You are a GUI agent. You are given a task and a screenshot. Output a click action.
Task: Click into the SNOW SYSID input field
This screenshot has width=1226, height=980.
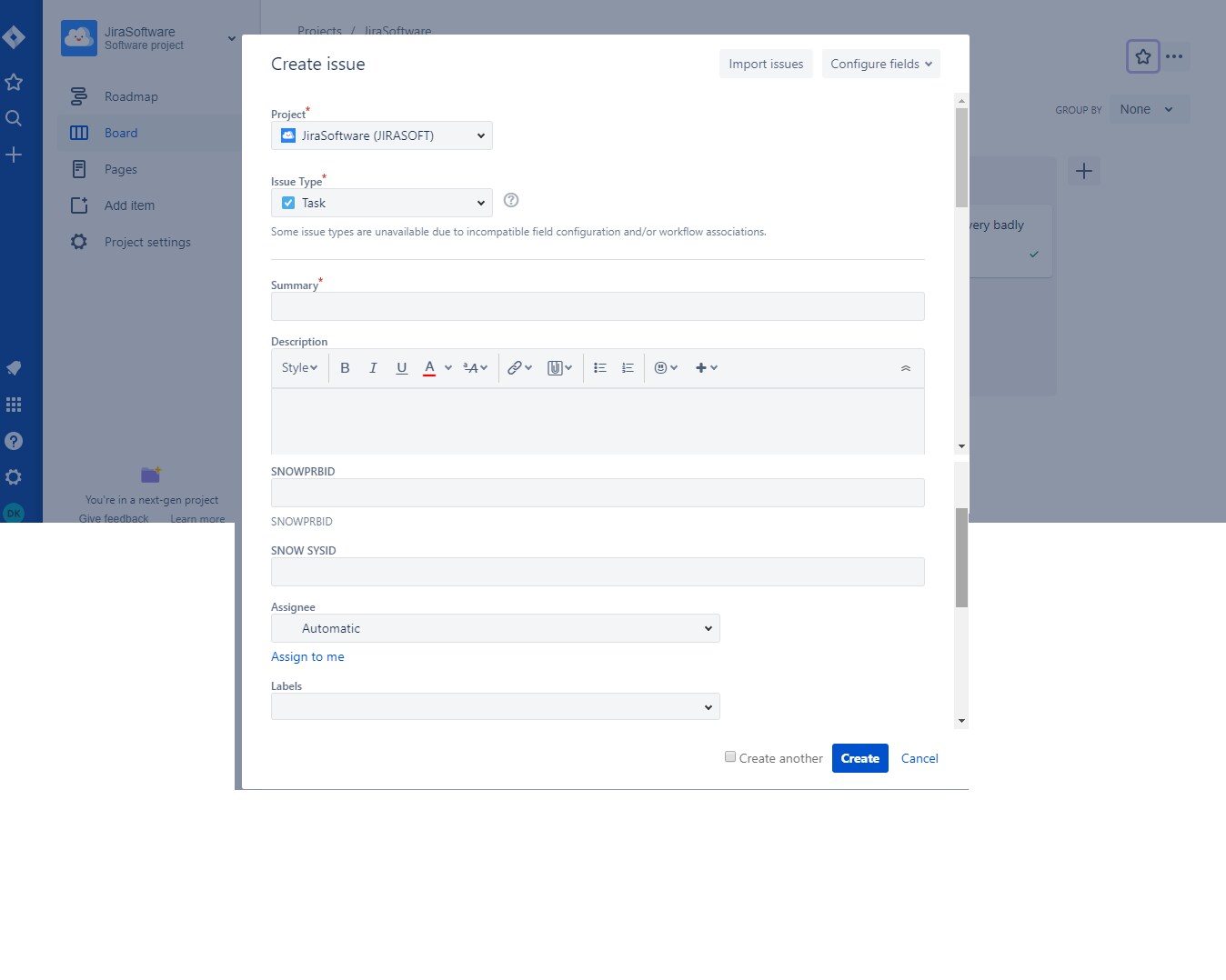tap(598, 572)
